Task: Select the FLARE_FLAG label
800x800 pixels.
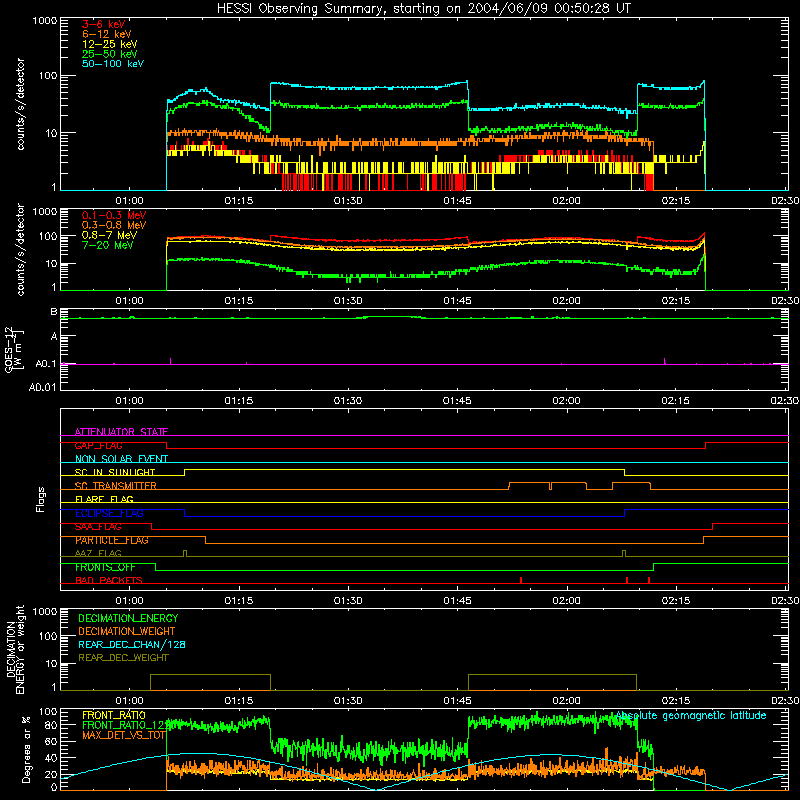Action: (104, 499)
